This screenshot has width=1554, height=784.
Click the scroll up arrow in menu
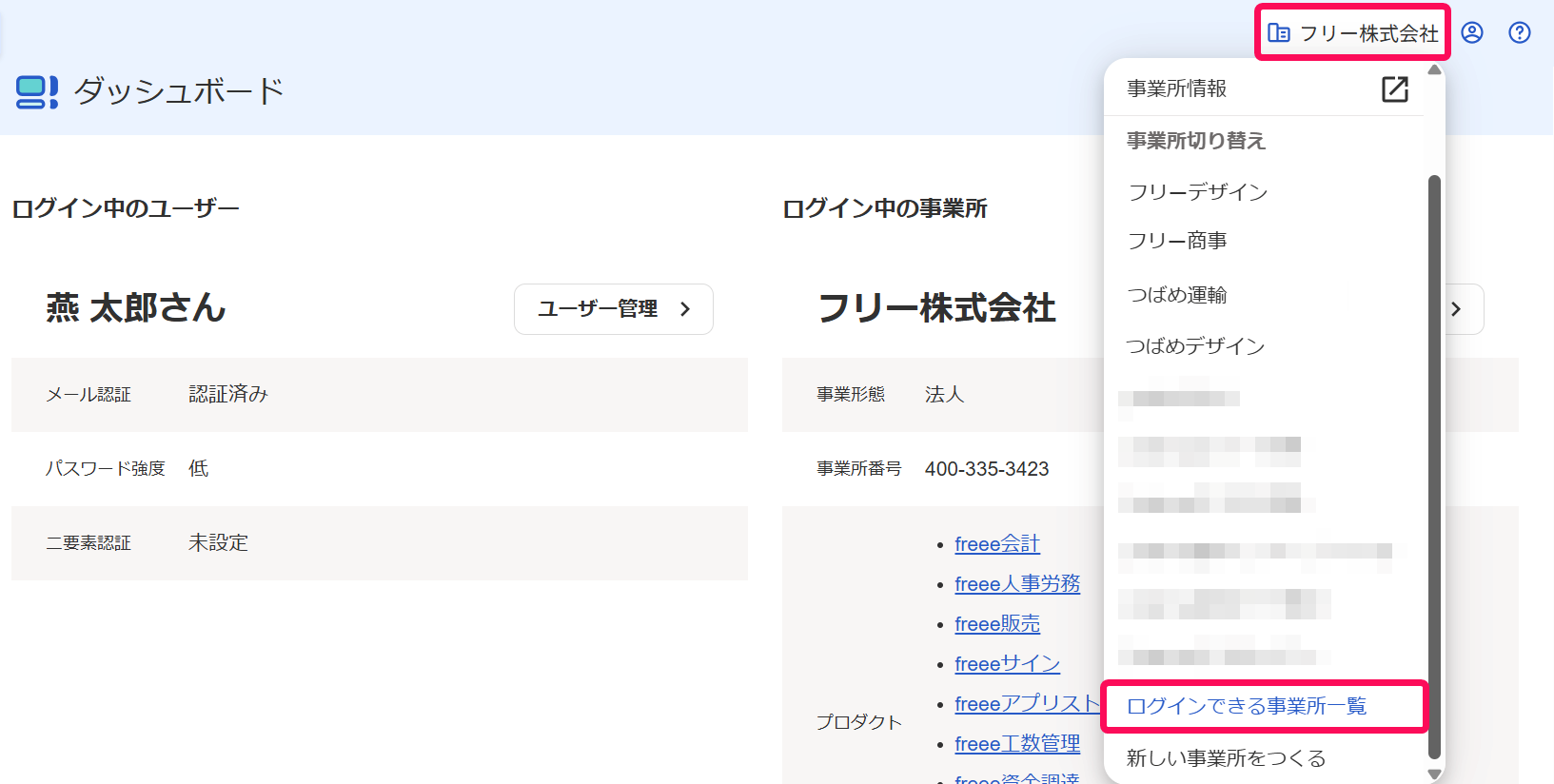click(x=1435, y=69)
